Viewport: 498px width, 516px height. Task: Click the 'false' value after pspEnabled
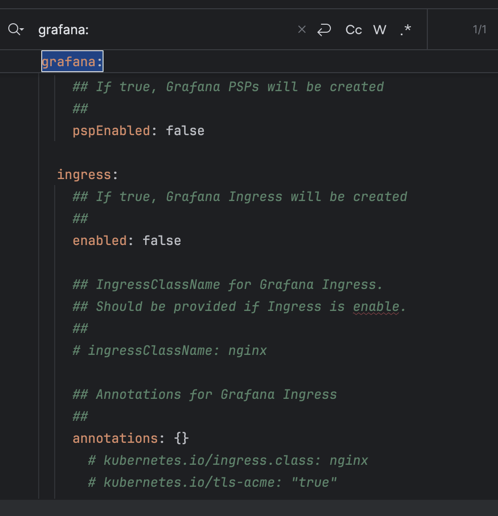coord(185,131)
